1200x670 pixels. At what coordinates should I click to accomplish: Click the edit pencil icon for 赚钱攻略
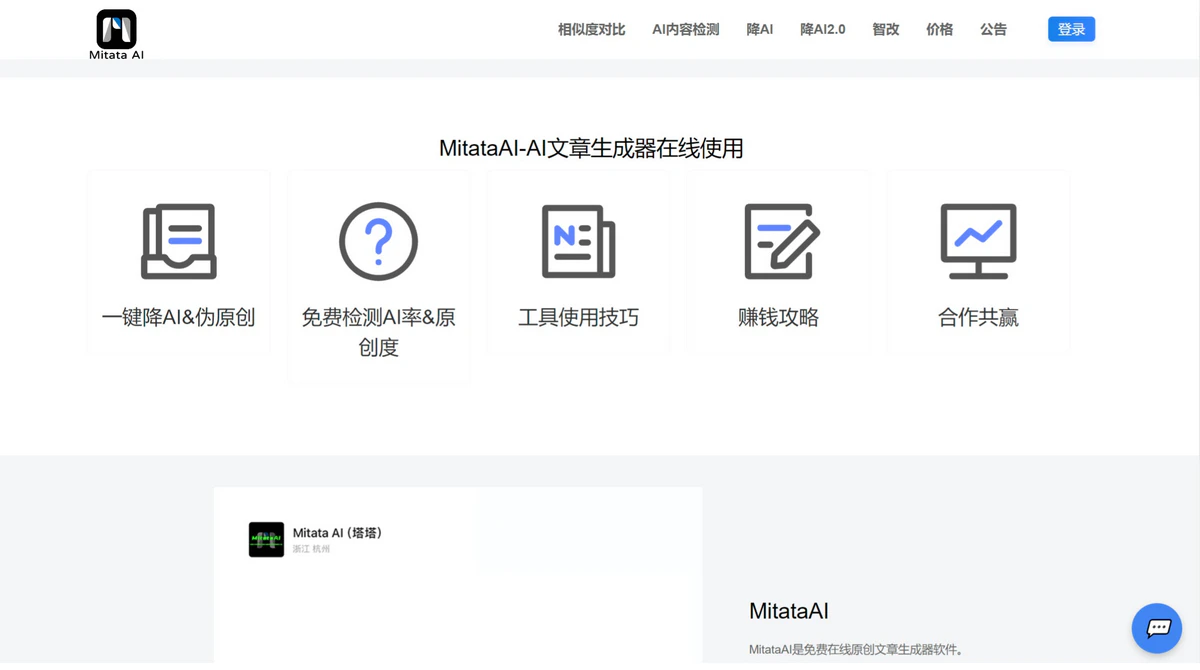coord(781,242)
